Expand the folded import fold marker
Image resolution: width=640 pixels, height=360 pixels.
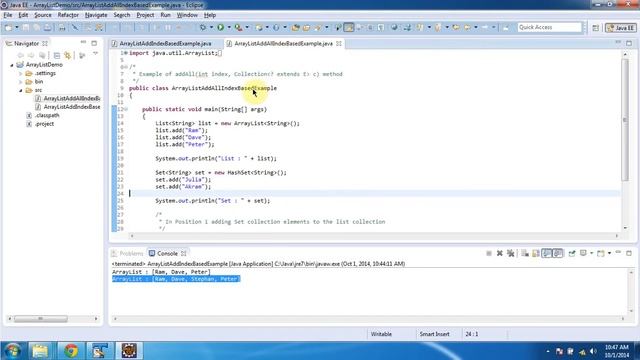click(125, 53)
